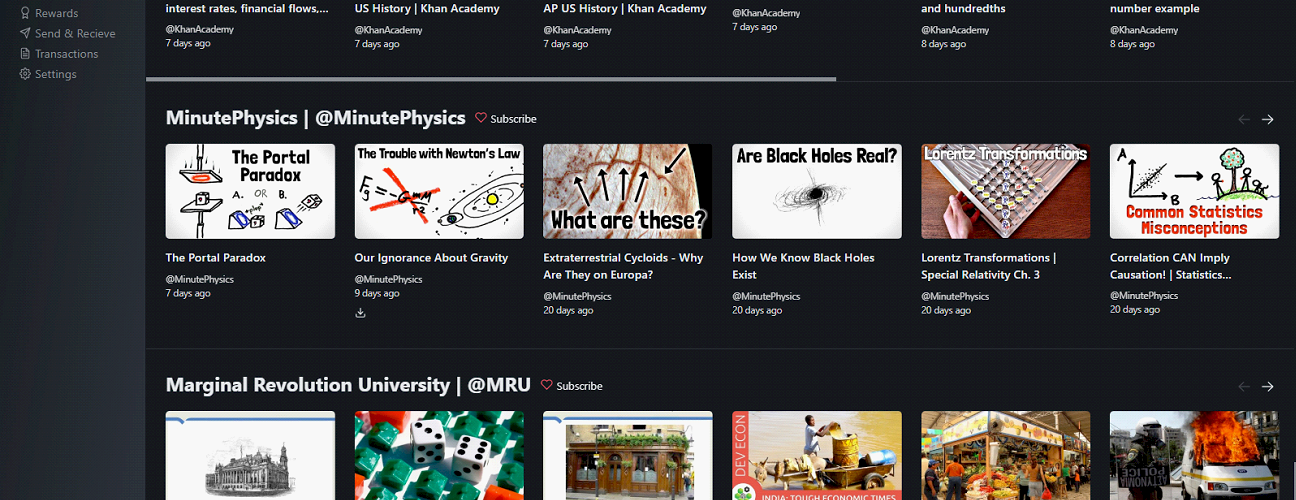
Task: Click the Transactions document icon
Action: click(x=25, y=54)
